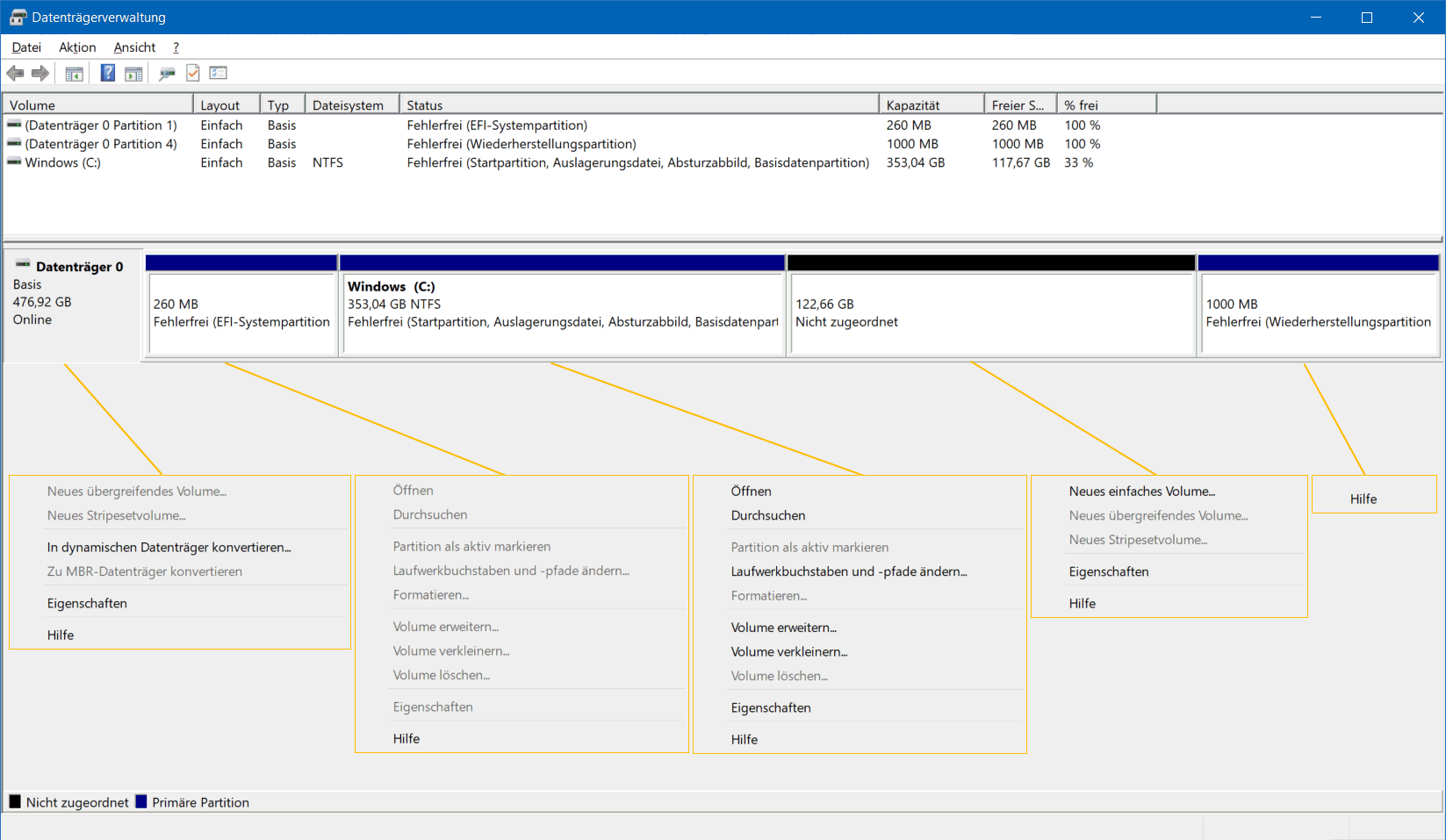Select the 122,66 GB unallocated partition block
The image size is (1446, 840).
coord(991,313)
